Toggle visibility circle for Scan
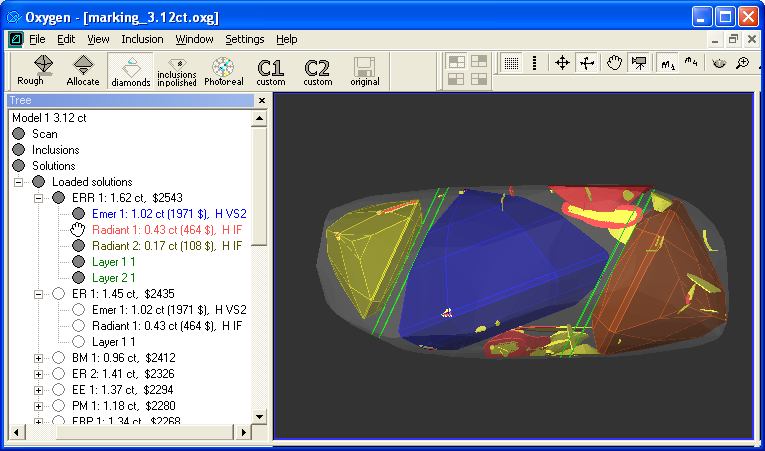The width and height of the screenshot is (765, 451). (19, 134)
